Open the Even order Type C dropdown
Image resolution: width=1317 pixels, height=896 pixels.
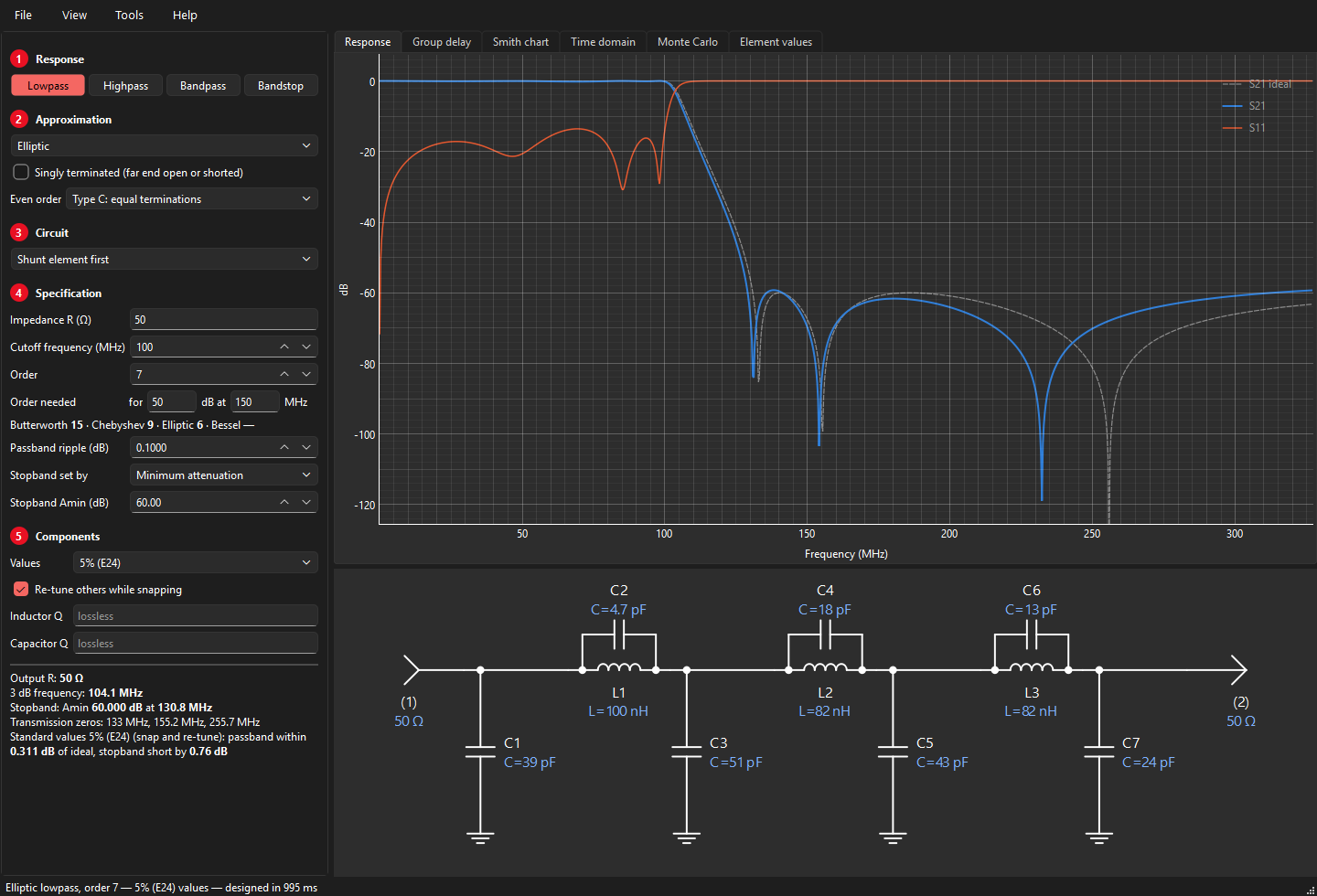(x=192, y=199)
